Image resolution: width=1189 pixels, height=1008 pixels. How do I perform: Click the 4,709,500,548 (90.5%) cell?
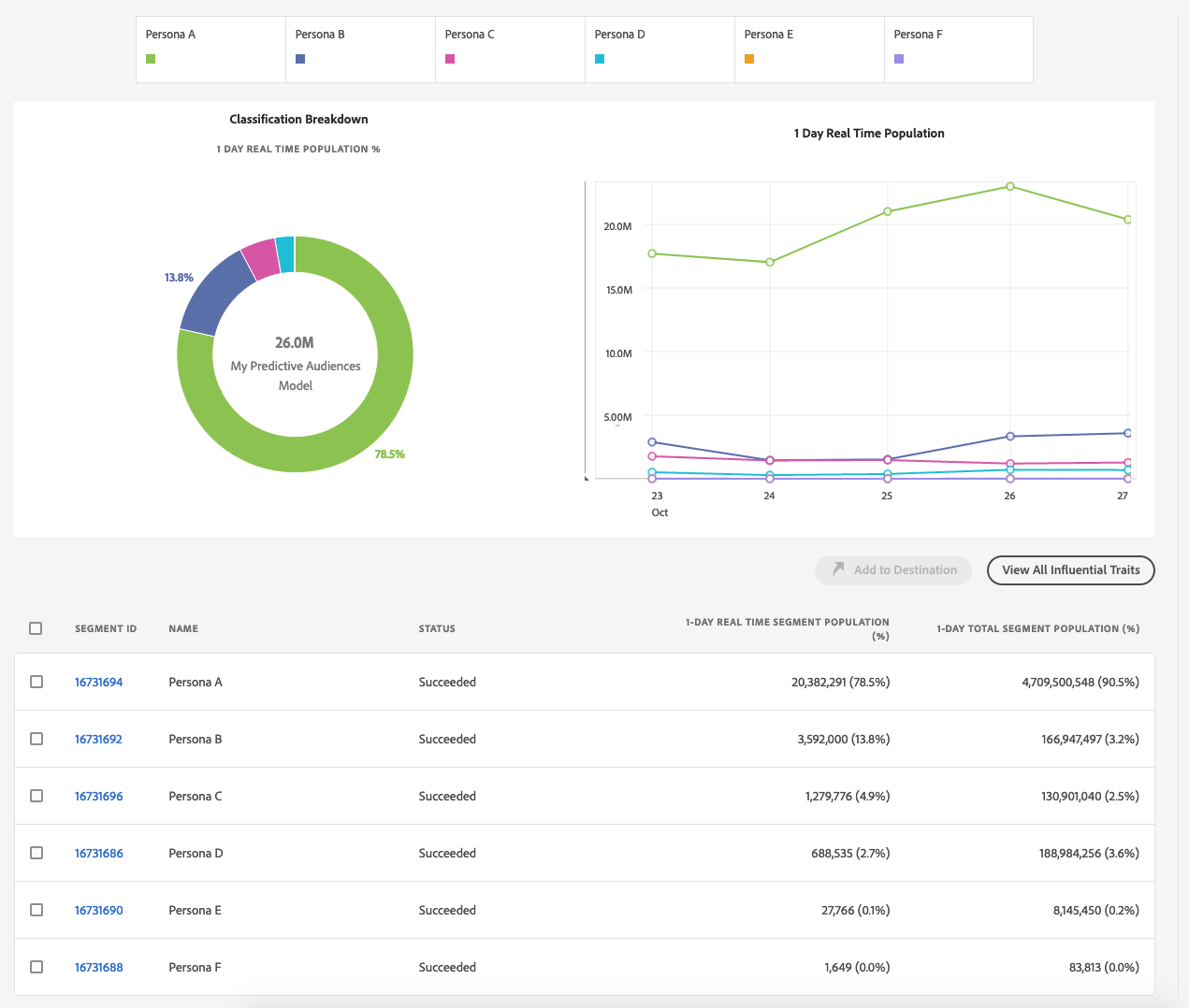coord(1080,682)
